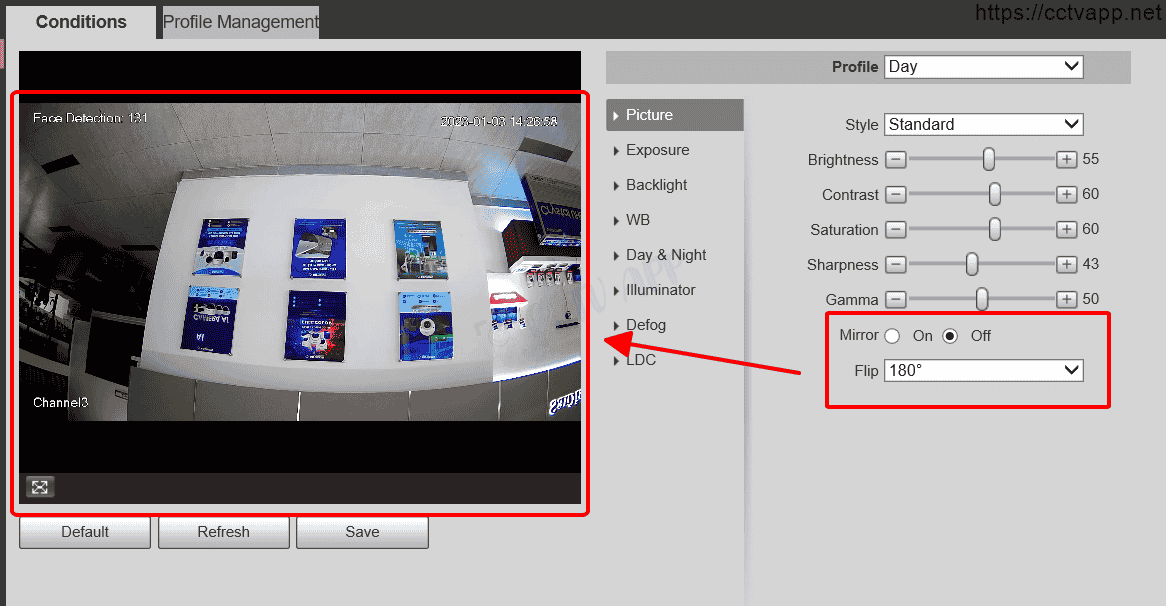Image resolution: width=1166 pixels, height=606 pixels.
Task: Click the fullscreen icon below the video preview
Action: pos(40,487)
